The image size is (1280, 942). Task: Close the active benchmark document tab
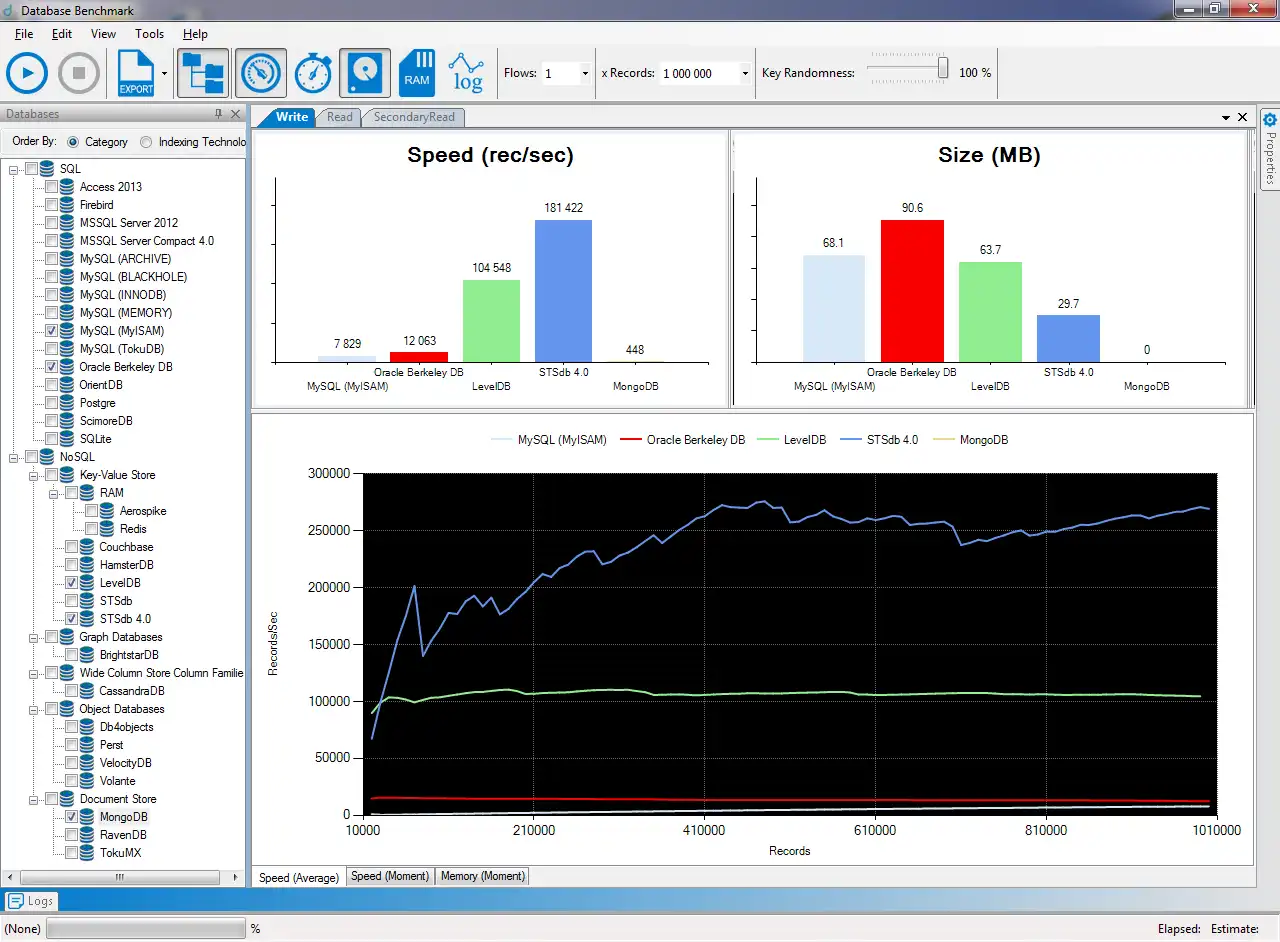pyautogui.click(x=1243, y=117)
